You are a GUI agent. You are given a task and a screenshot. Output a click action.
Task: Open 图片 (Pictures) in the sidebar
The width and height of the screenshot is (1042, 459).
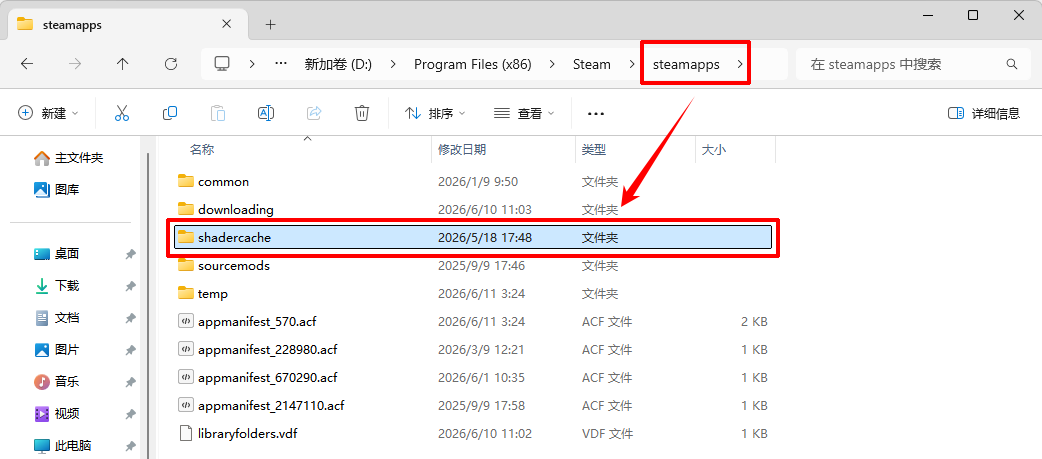pos(56,349)
